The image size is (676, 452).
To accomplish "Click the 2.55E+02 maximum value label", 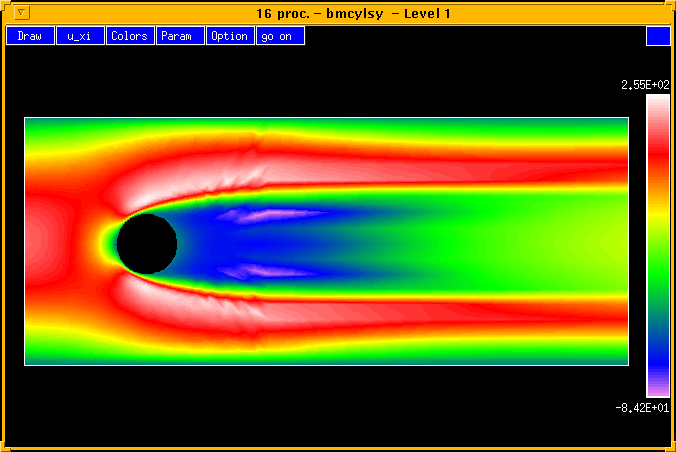I will 645,86.
